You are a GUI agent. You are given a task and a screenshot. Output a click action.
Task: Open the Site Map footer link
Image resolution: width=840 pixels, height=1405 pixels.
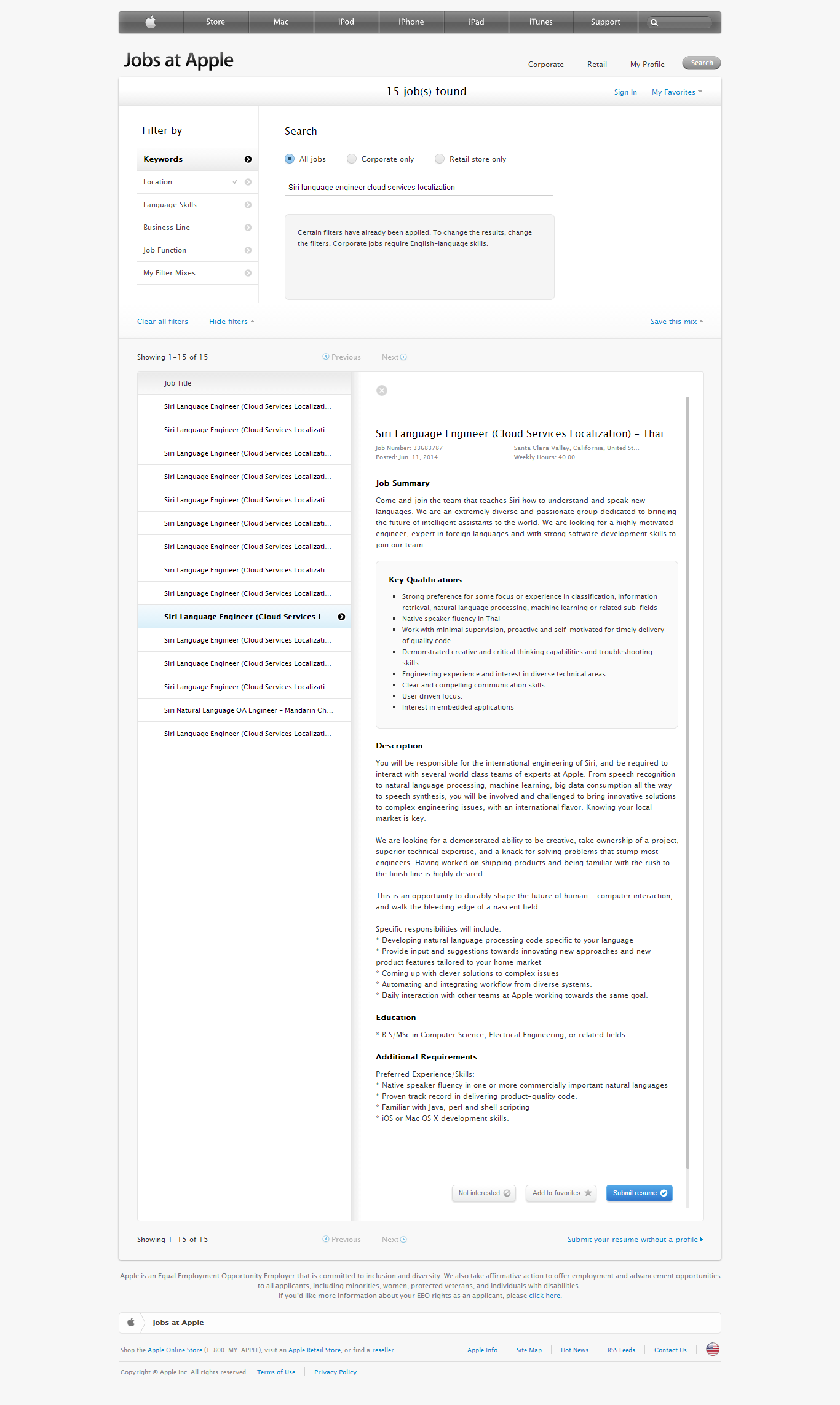pos(529,1350)
